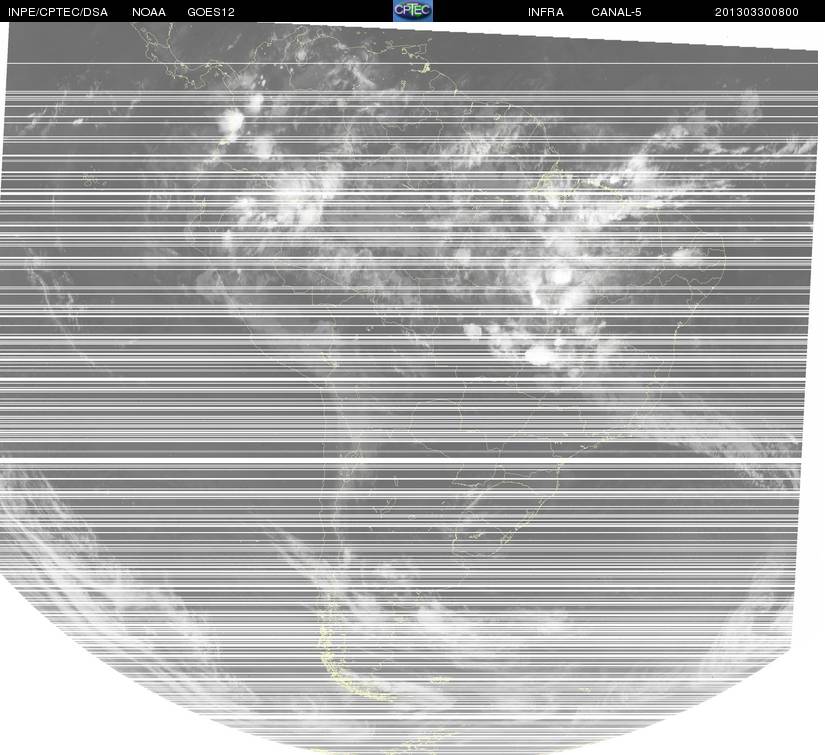This screenshot has height=755, width=825.
Task: Click the NOAA label in the header
Action: click(149, 12)
